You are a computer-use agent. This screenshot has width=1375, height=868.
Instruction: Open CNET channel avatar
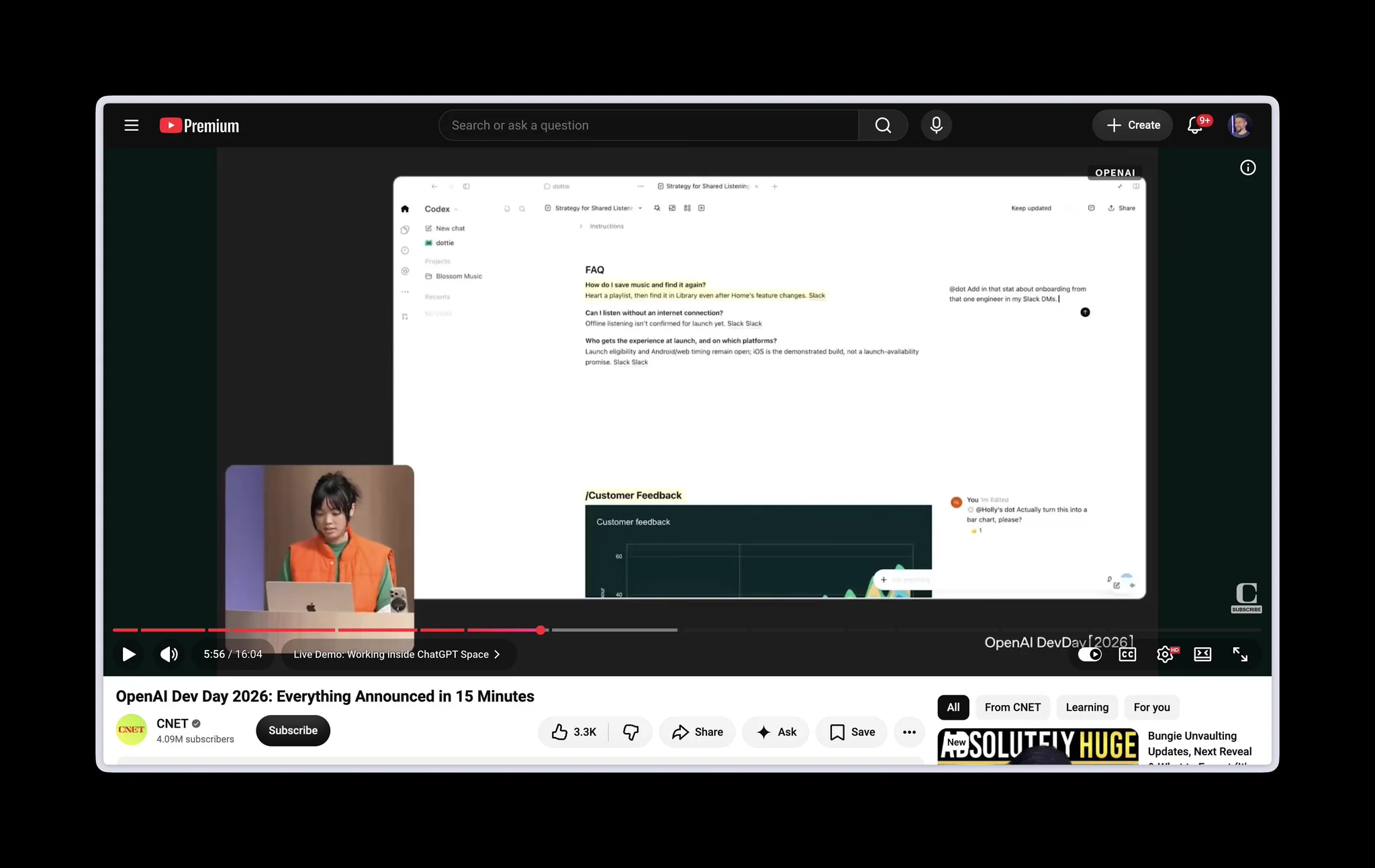point(132,730)
